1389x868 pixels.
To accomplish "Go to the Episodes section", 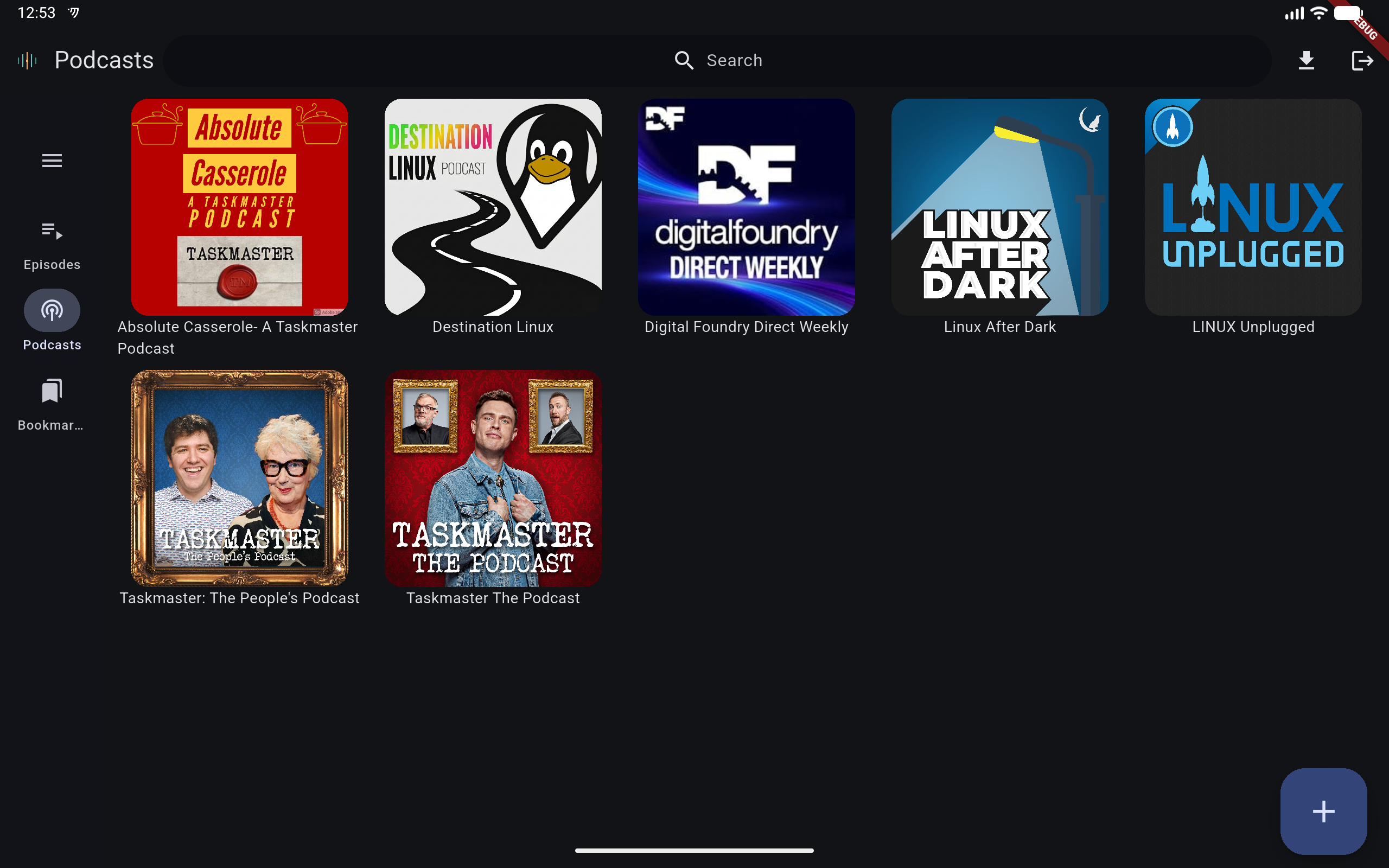I will pyautogui.click(x=52, y=246).
